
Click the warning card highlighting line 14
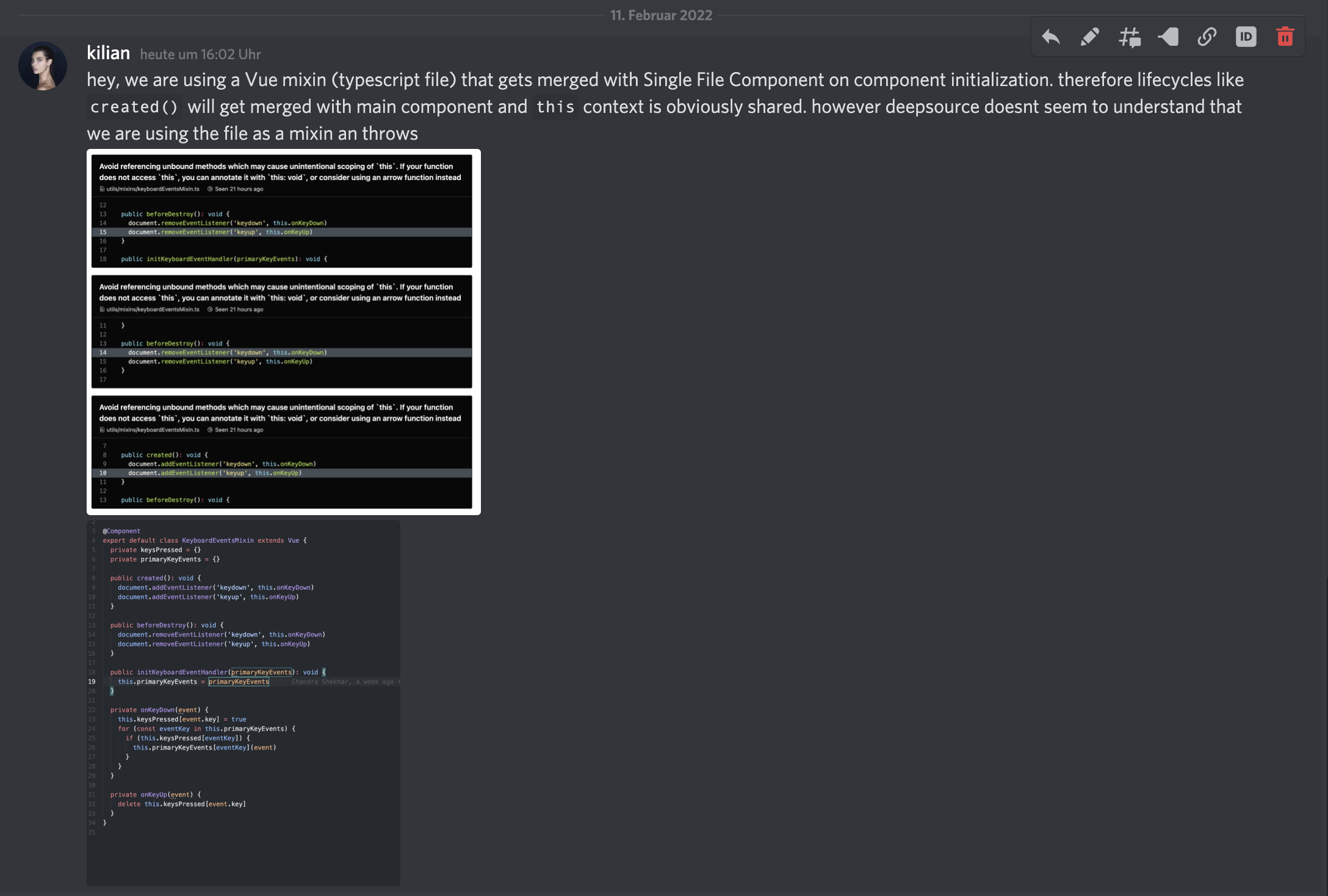pos(281,331)
